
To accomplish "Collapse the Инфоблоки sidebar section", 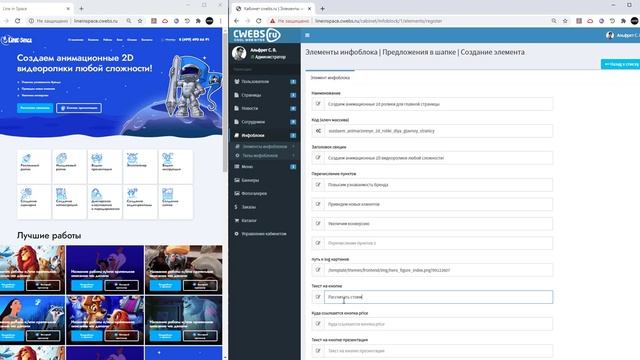I will (x=264, y=135).
